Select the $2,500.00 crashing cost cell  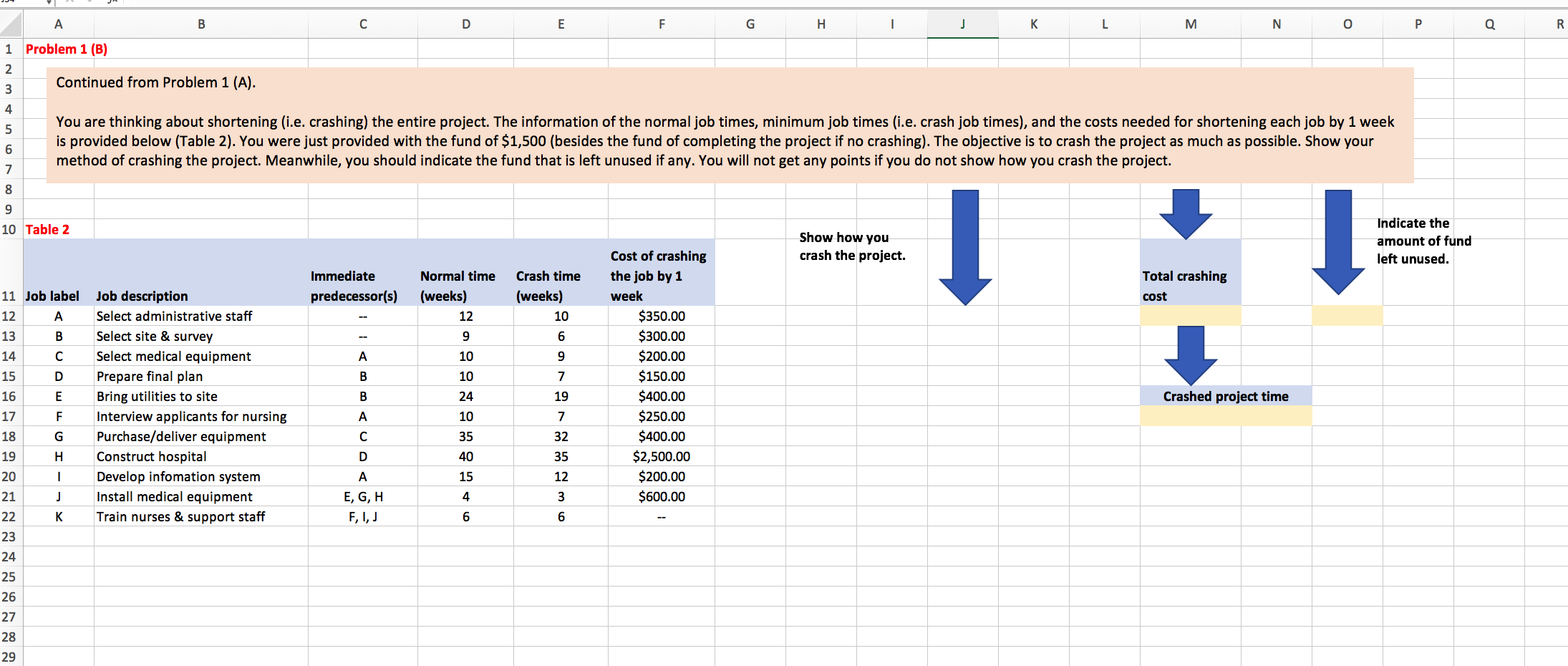pyautogui.click(x=662, y=456)
